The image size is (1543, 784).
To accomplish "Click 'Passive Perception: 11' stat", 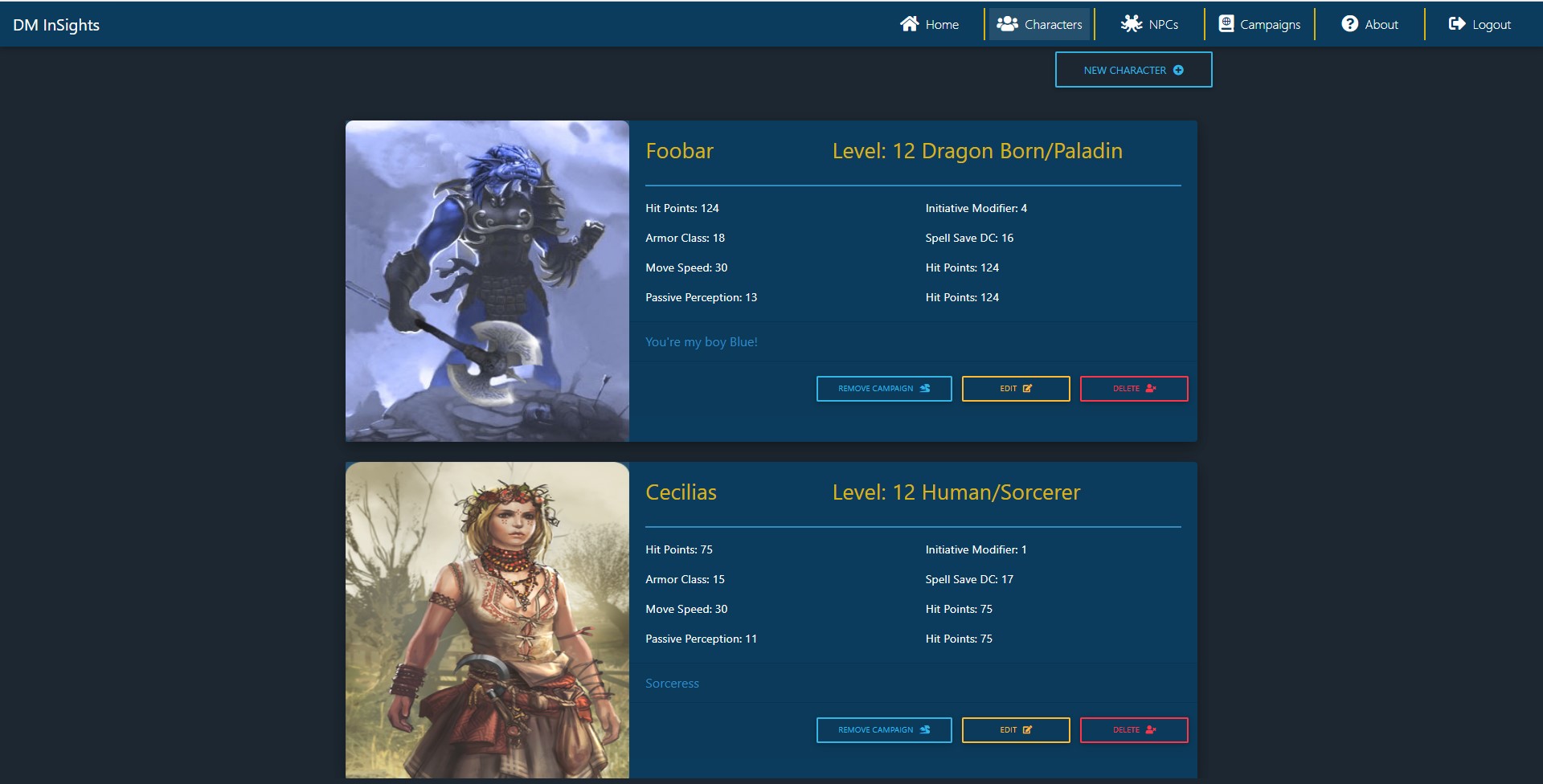I will 702,639.
